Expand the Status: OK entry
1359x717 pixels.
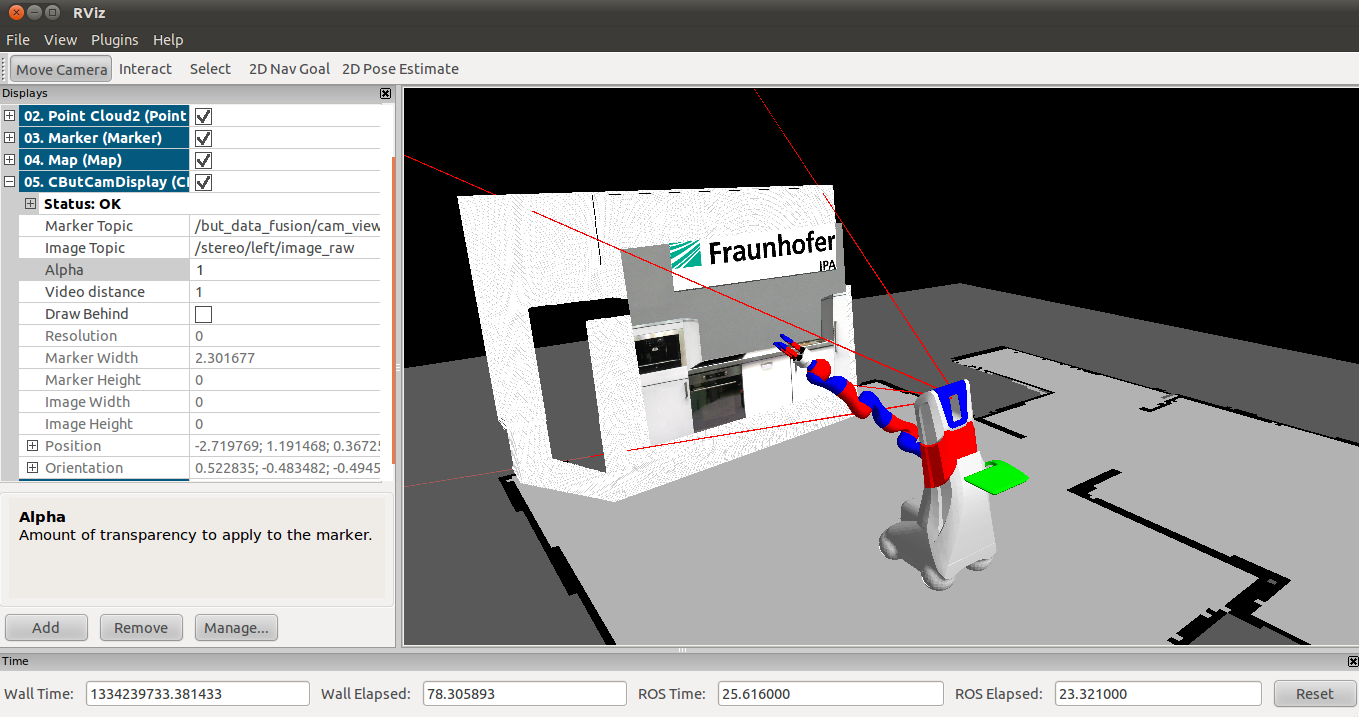(32, 204)
